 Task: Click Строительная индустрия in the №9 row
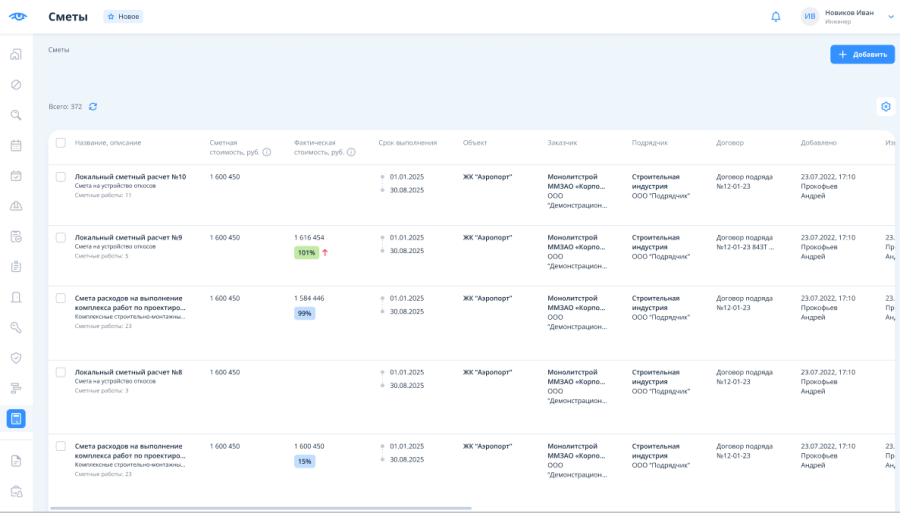point(655,242)
